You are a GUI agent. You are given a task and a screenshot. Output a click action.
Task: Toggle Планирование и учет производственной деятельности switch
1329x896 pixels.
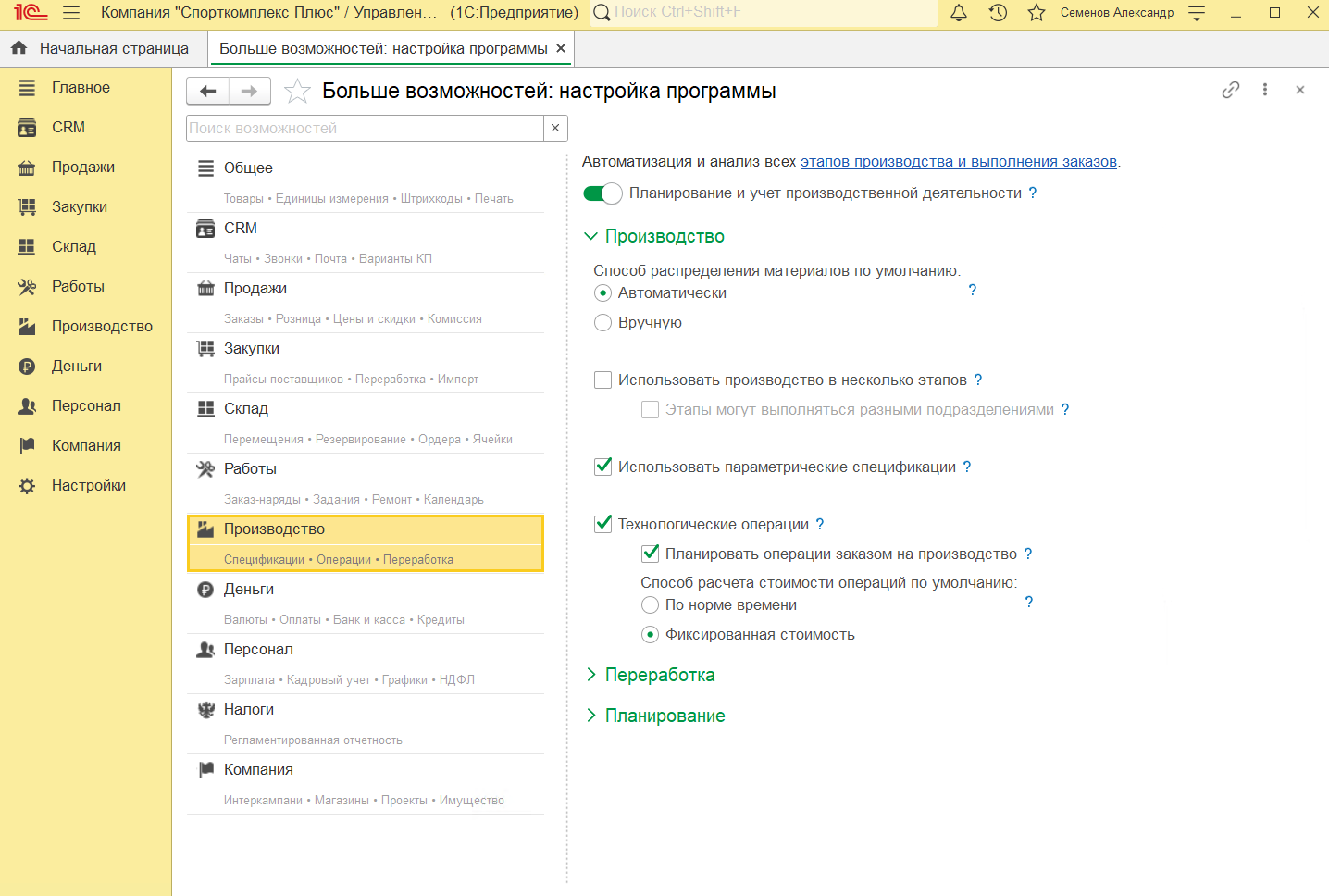602,193
